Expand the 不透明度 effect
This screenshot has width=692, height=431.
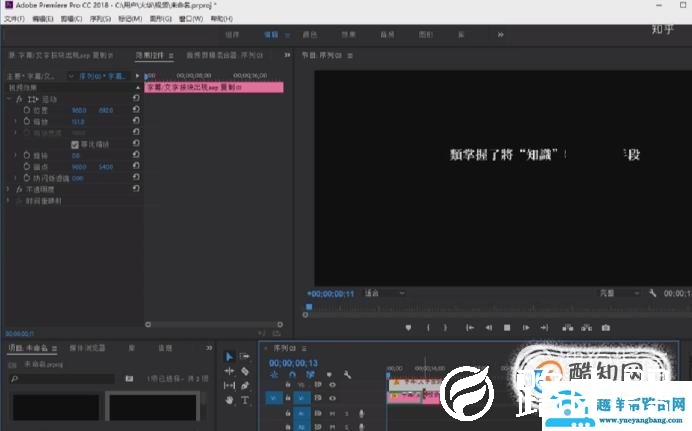click(8, 189)
